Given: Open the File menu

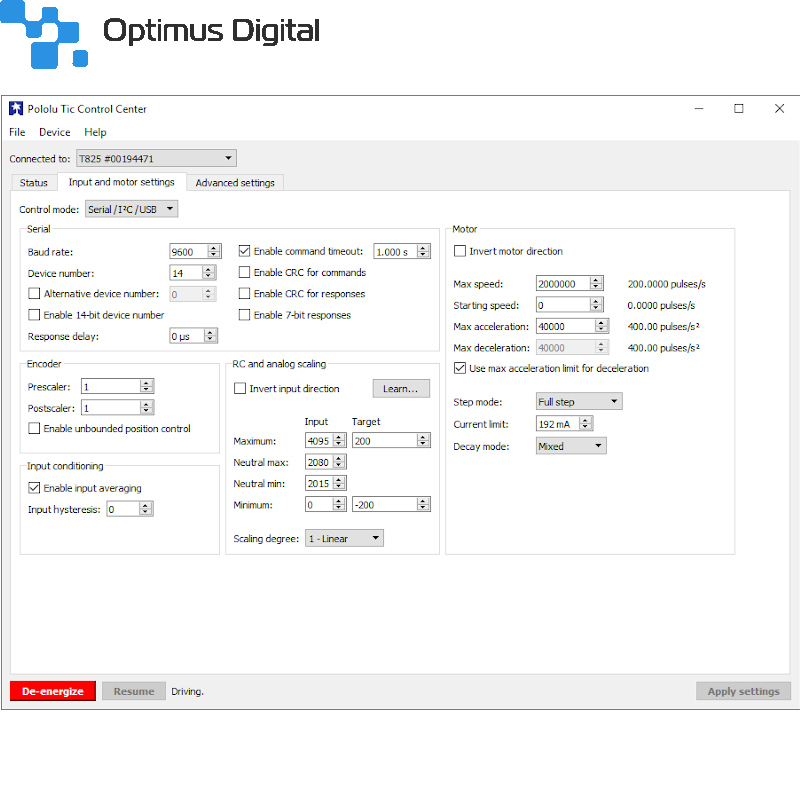Looking at the screenshot, I should 17,132.
